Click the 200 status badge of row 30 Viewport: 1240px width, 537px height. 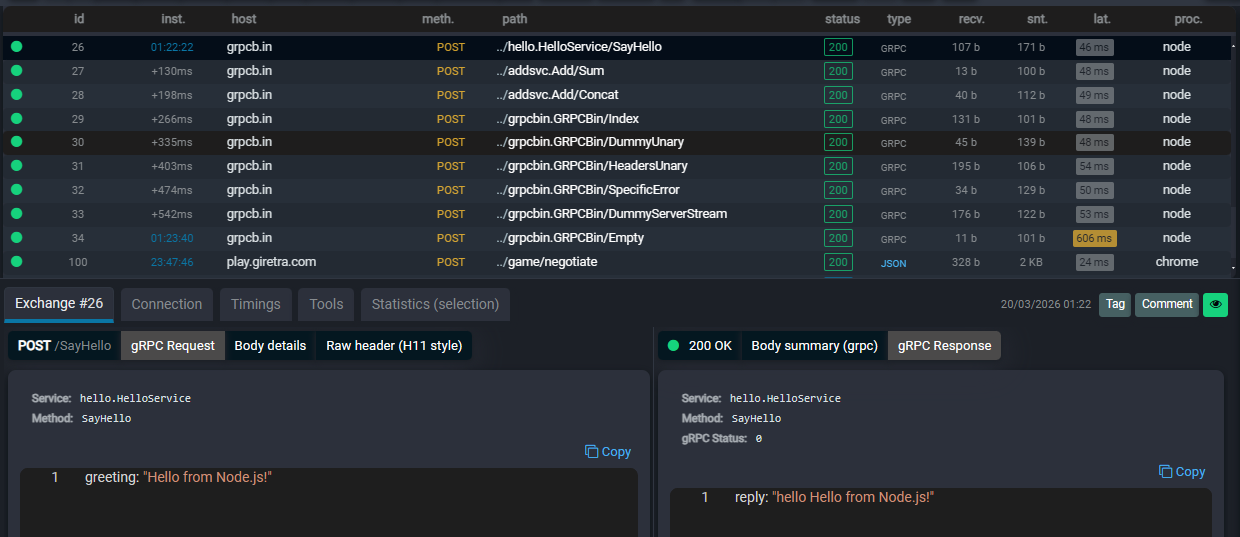[x=838, y=143]
